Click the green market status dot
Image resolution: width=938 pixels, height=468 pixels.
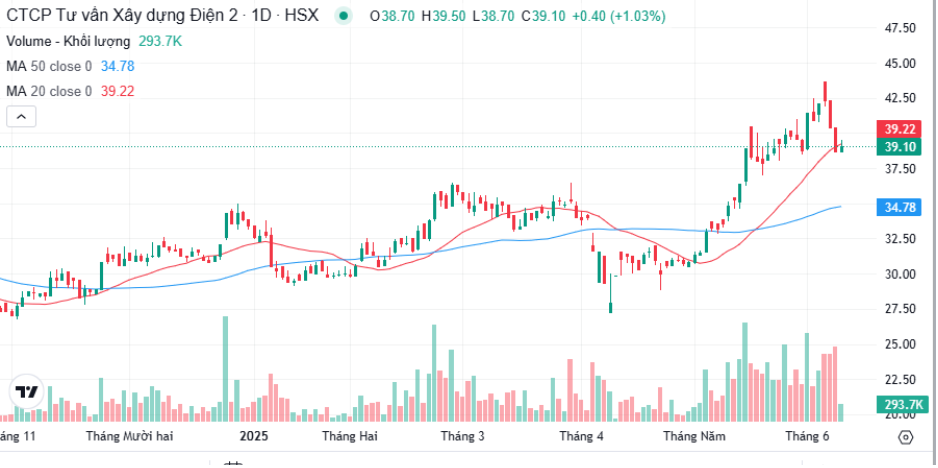point(343,16)
